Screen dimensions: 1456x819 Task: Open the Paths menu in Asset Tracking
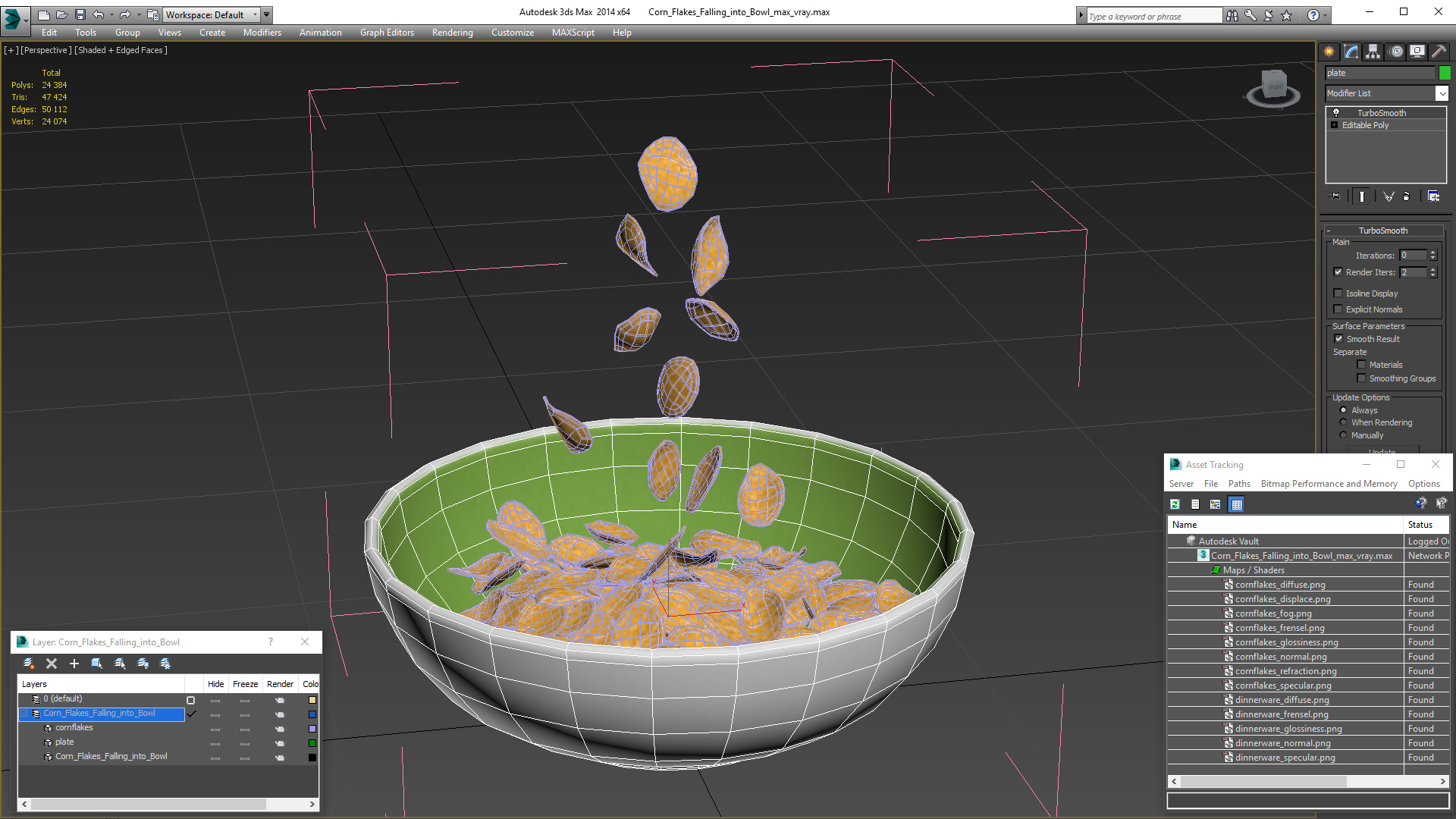point(1239,484)
